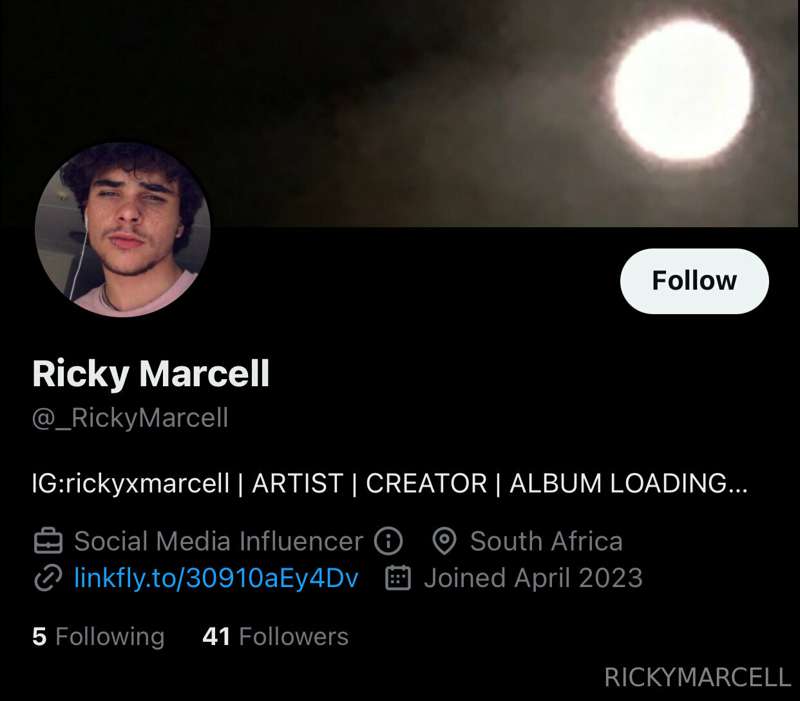
Task: Click the location pin icon
Action: tap(444, 542)
